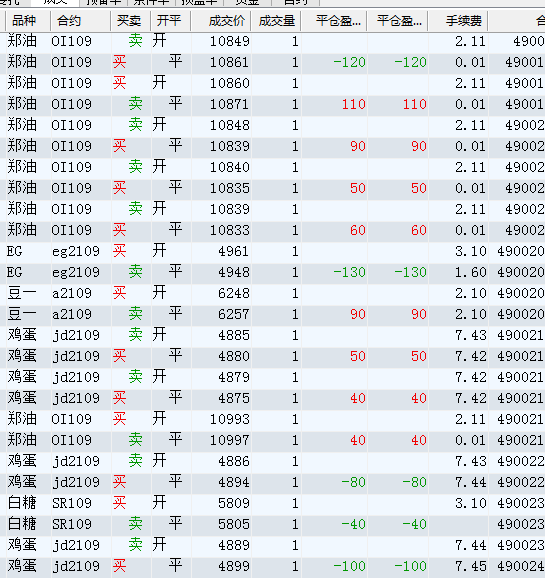The width and height of the screenshot is (545, 578).
Task: Select the 豆一 close trade at 6257
Action: coord(272,314)
